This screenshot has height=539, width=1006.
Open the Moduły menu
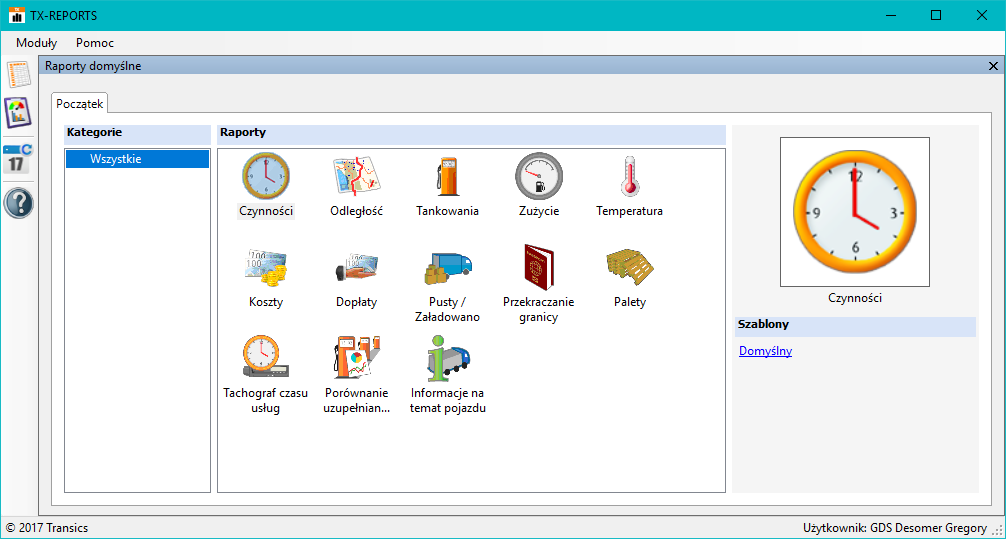36,43
